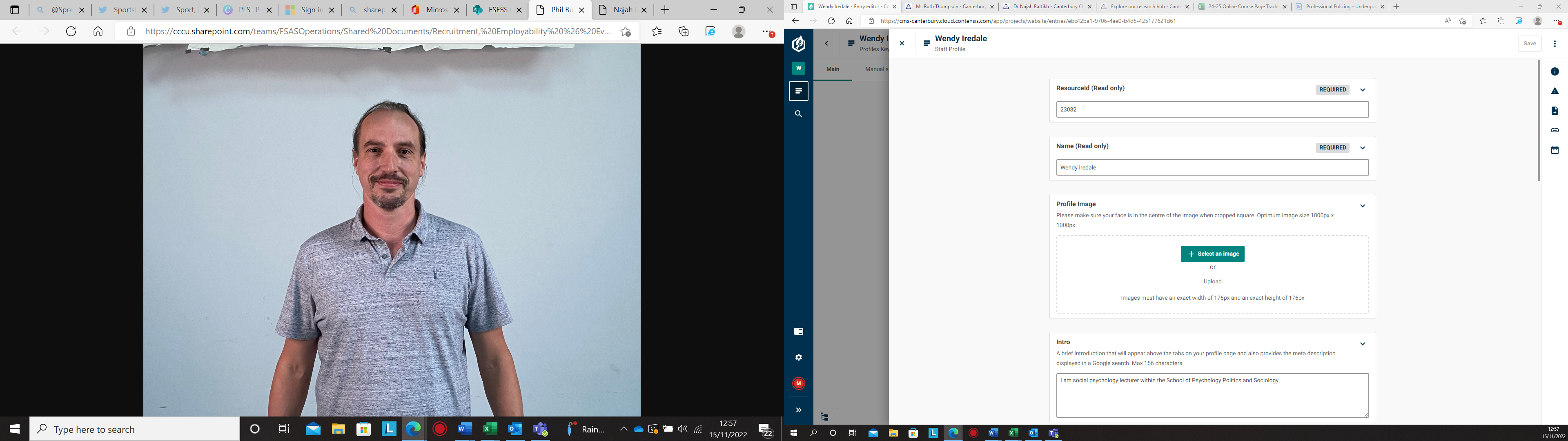Image resolution: width=1568 pixels, height=441 pixels.
Task: Click the calendar schedule icon in right sidebar
Action: tap(1554, 150)
